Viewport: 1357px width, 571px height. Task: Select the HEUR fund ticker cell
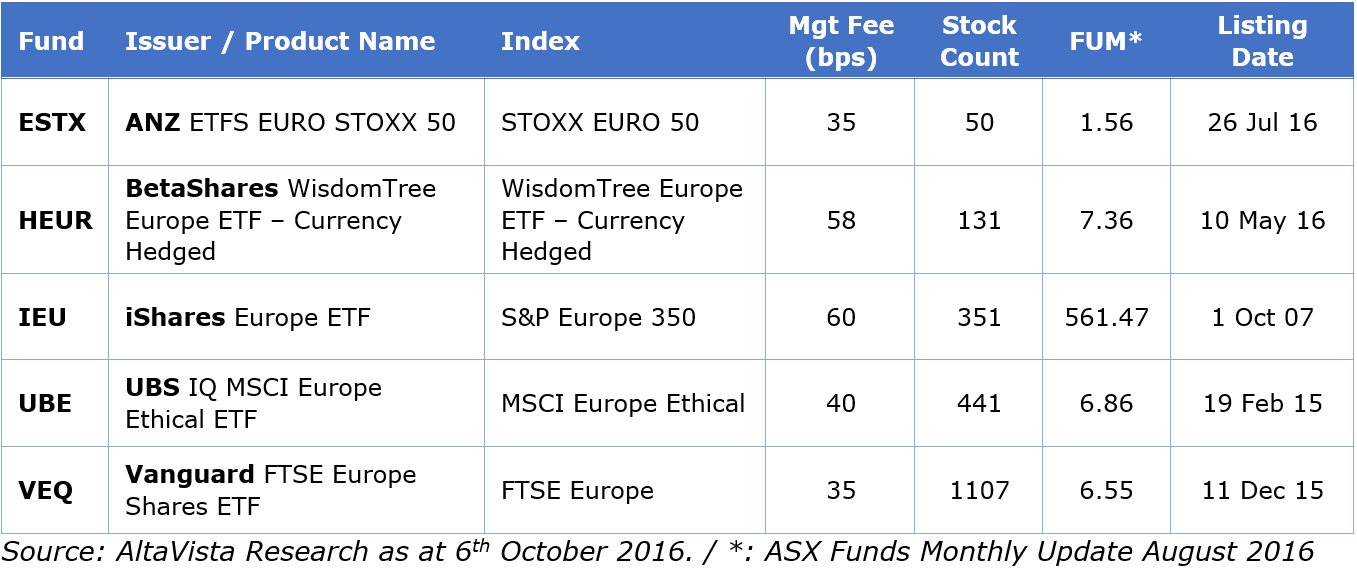click(x=55, y=220)
